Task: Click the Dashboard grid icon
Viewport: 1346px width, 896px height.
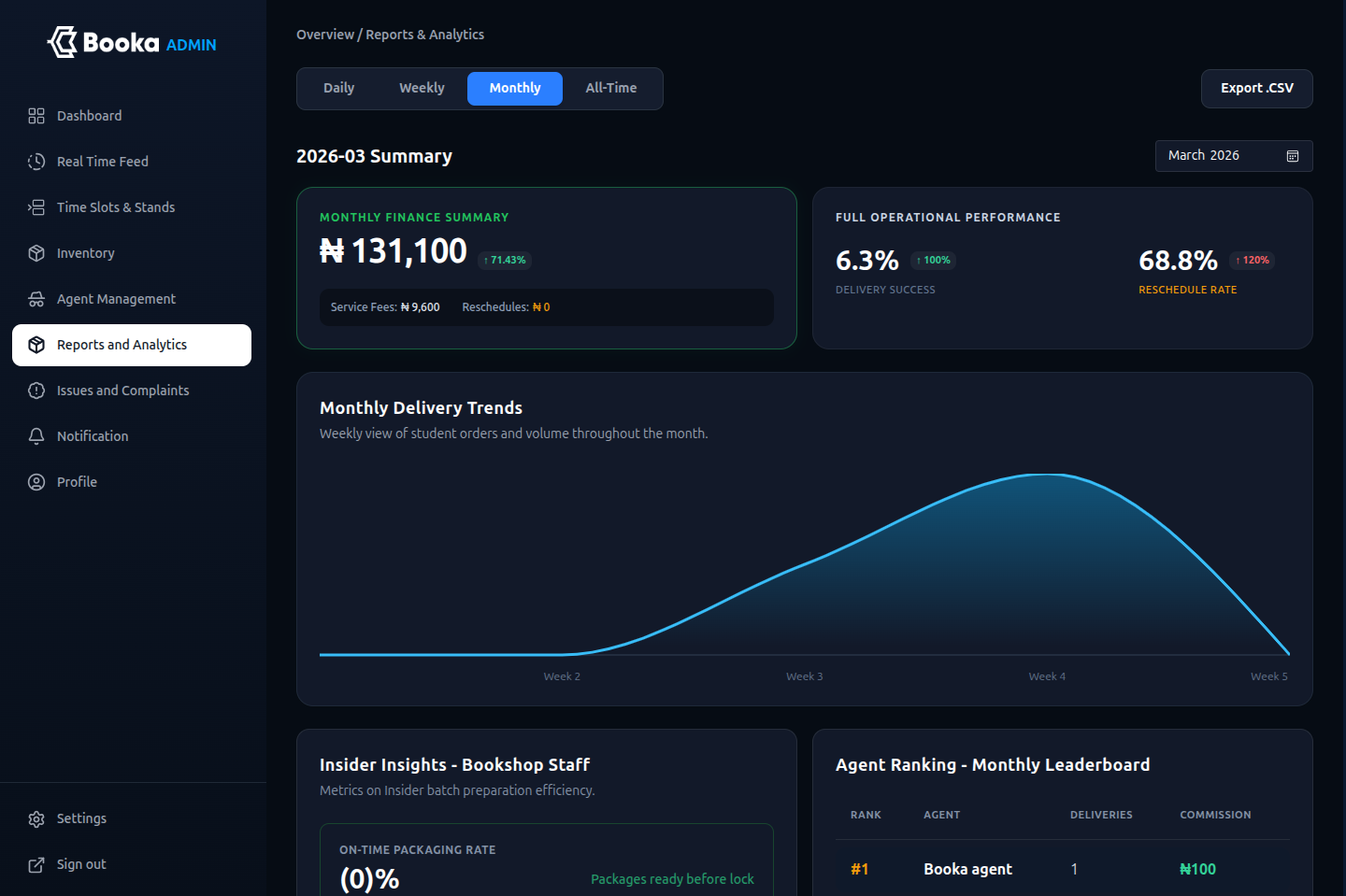Action: pyautogui.click(x=36, y=116)
